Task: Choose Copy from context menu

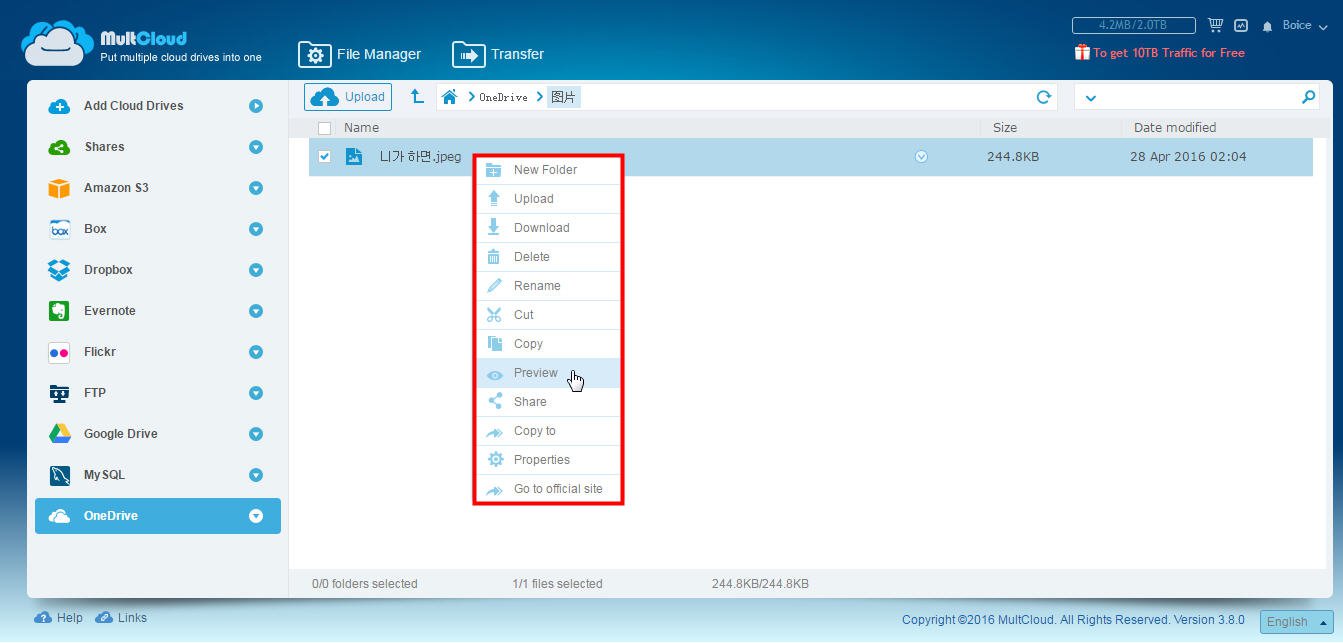Action: [x=548, y=344]
